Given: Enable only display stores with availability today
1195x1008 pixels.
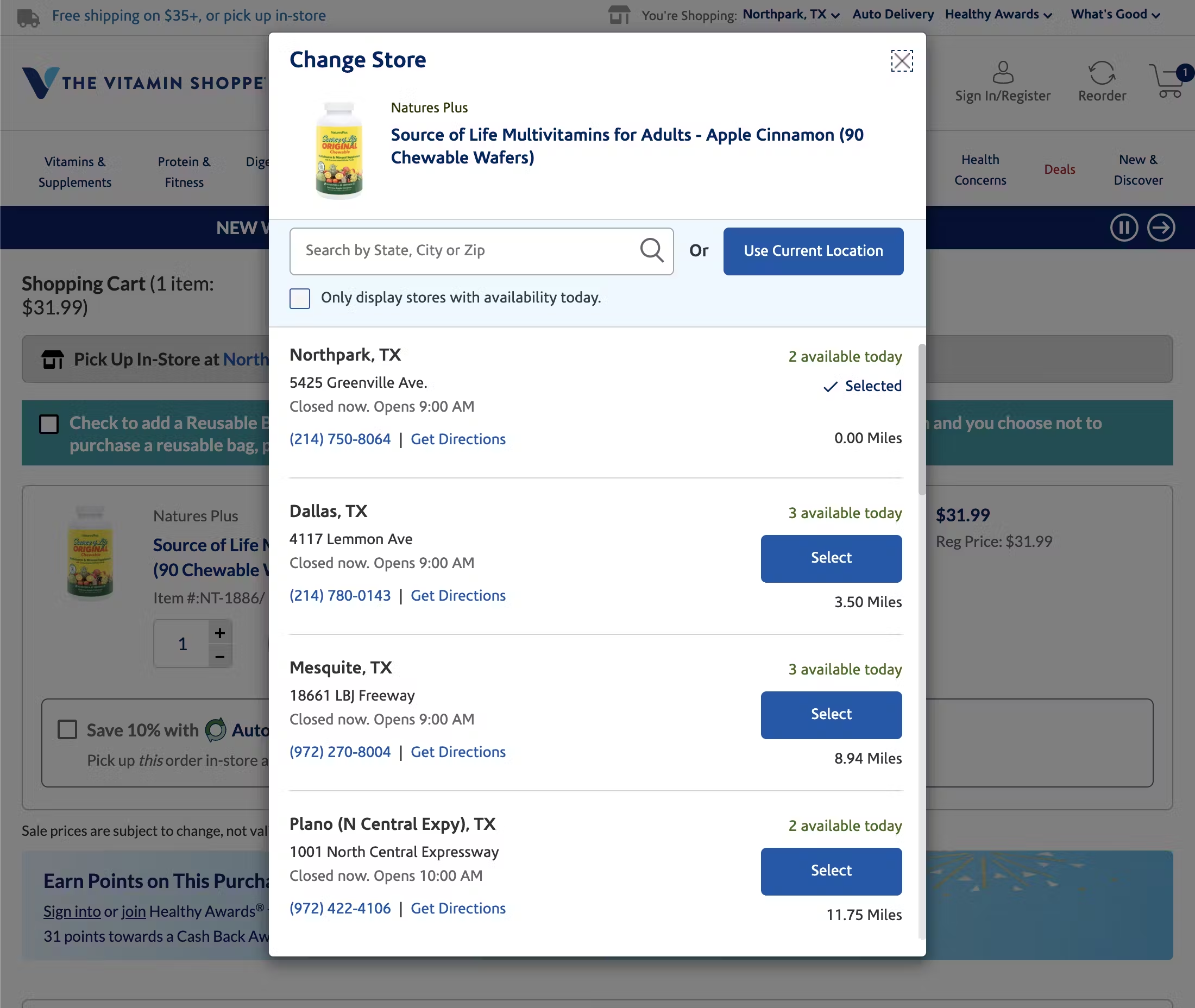Looking at the screenshot, I should [x=299, y=298].
